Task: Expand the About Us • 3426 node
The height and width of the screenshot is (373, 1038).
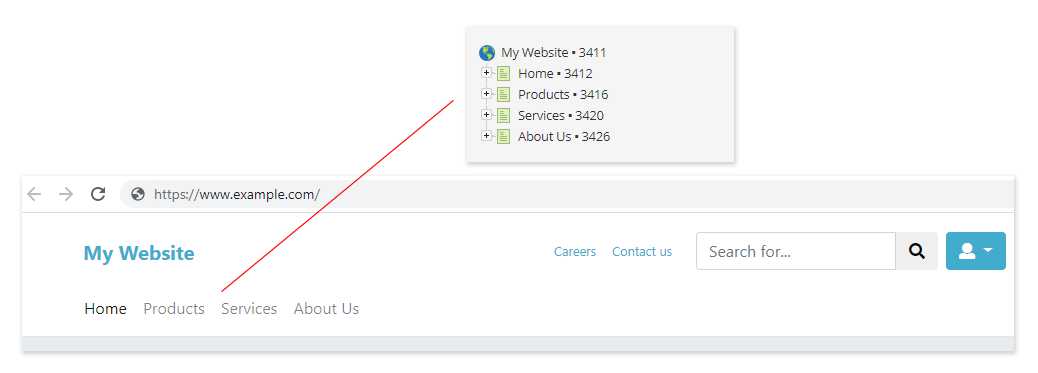Action: pos(487,135)
